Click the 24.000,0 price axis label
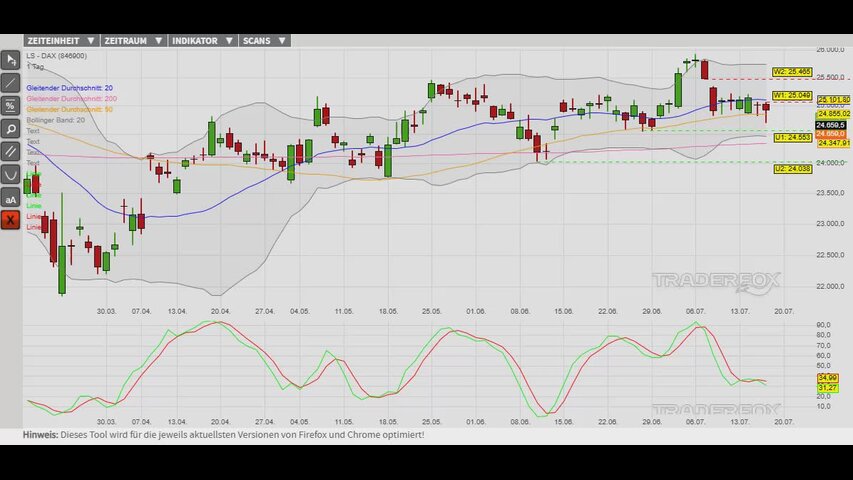 [x=830, y=163]
